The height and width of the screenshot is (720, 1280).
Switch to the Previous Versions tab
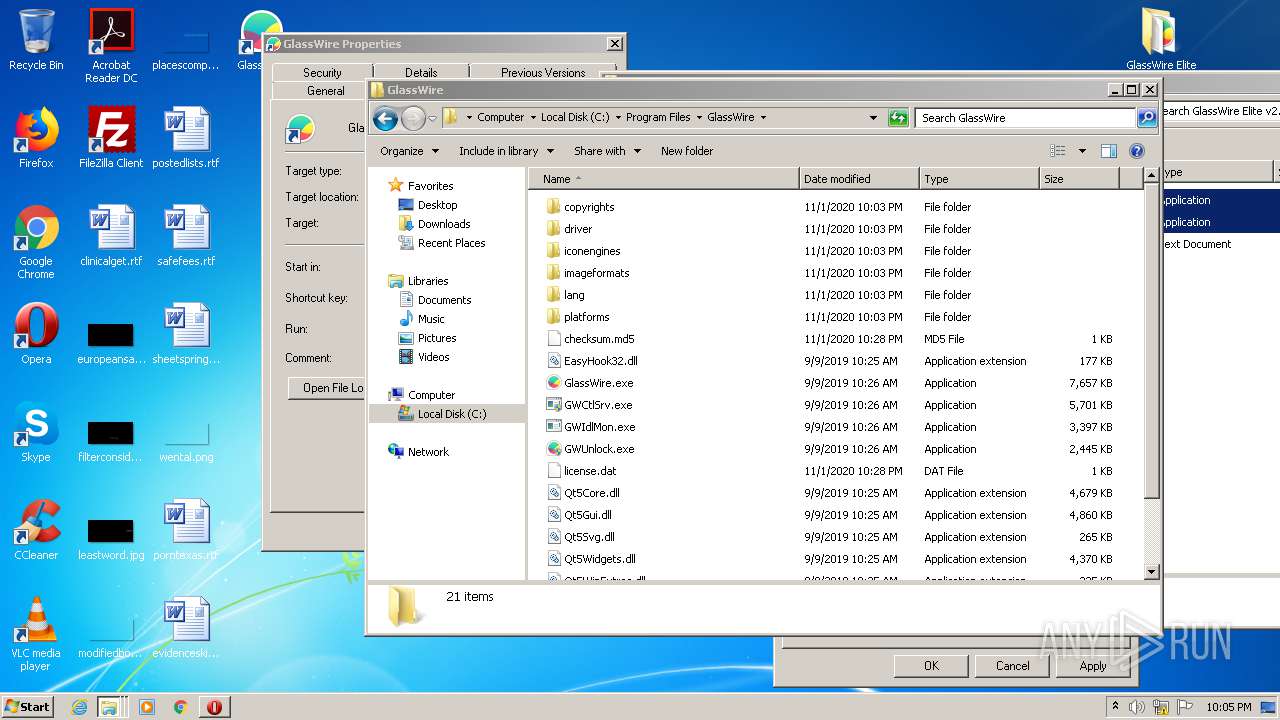coord(543,72)
